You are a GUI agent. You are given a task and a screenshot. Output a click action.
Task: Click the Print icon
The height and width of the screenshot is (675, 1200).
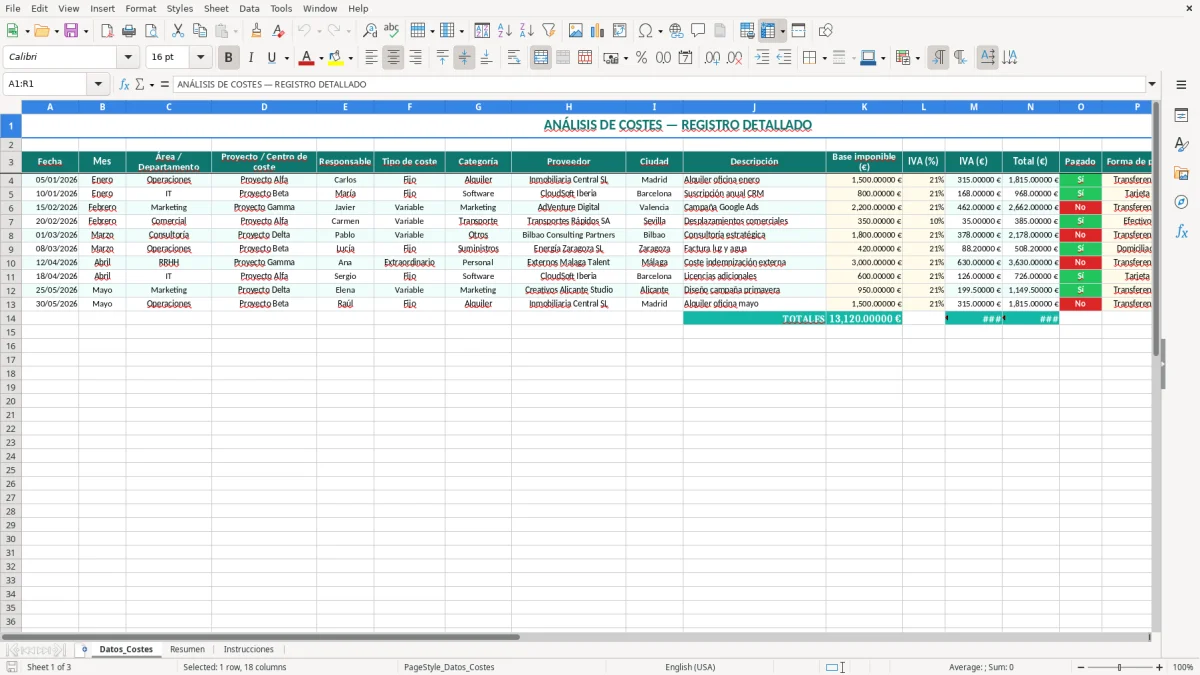[129, 31]
